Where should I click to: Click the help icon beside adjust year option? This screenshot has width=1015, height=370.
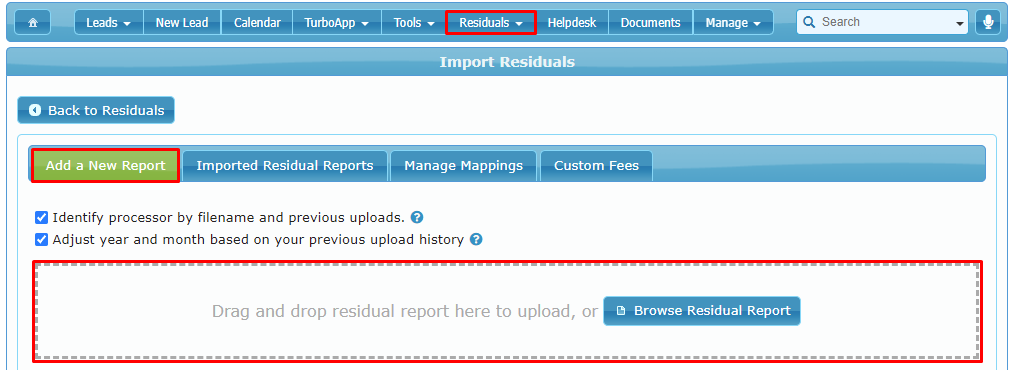click(476, 239)
